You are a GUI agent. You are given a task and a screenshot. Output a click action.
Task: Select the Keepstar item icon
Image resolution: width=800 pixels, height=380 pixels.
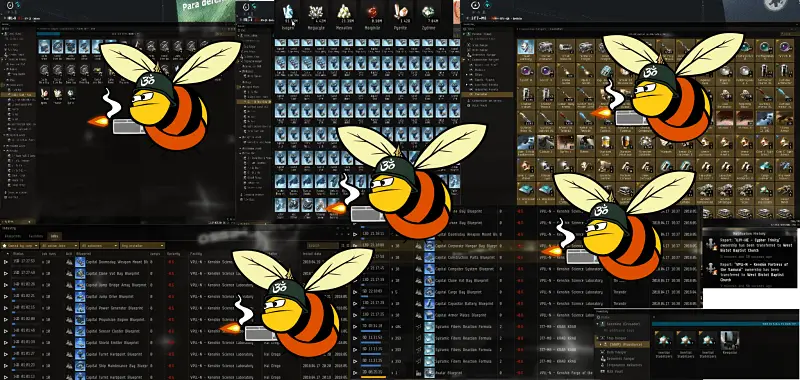(729, 340)
